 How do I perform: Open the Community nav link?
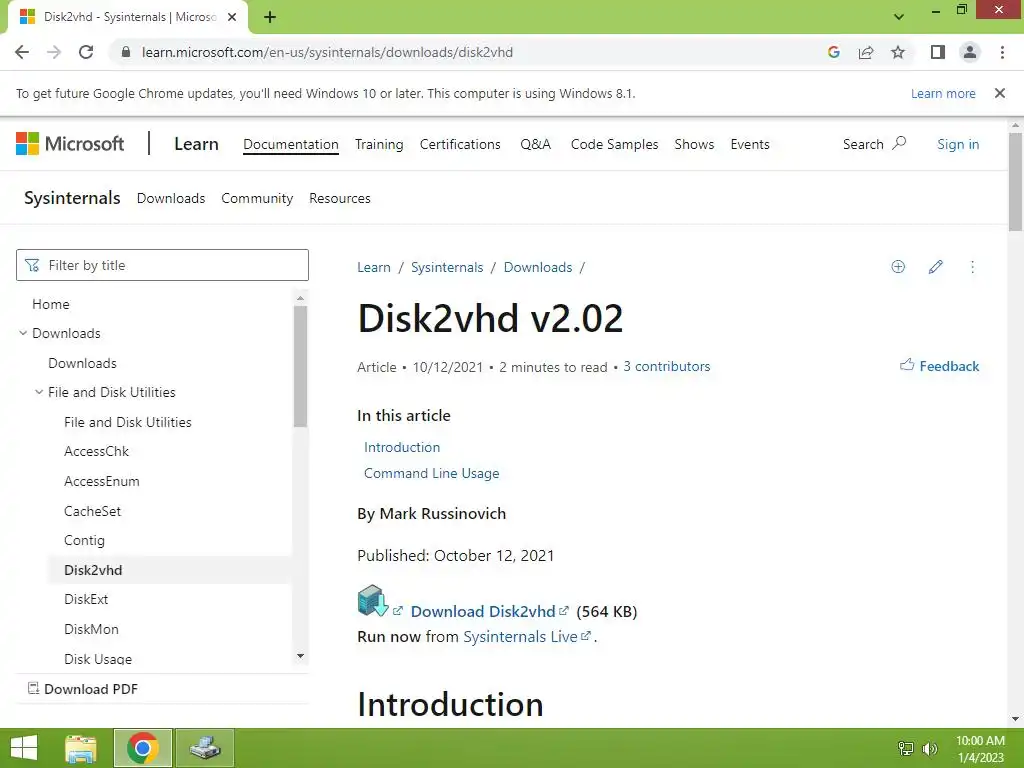257,198
